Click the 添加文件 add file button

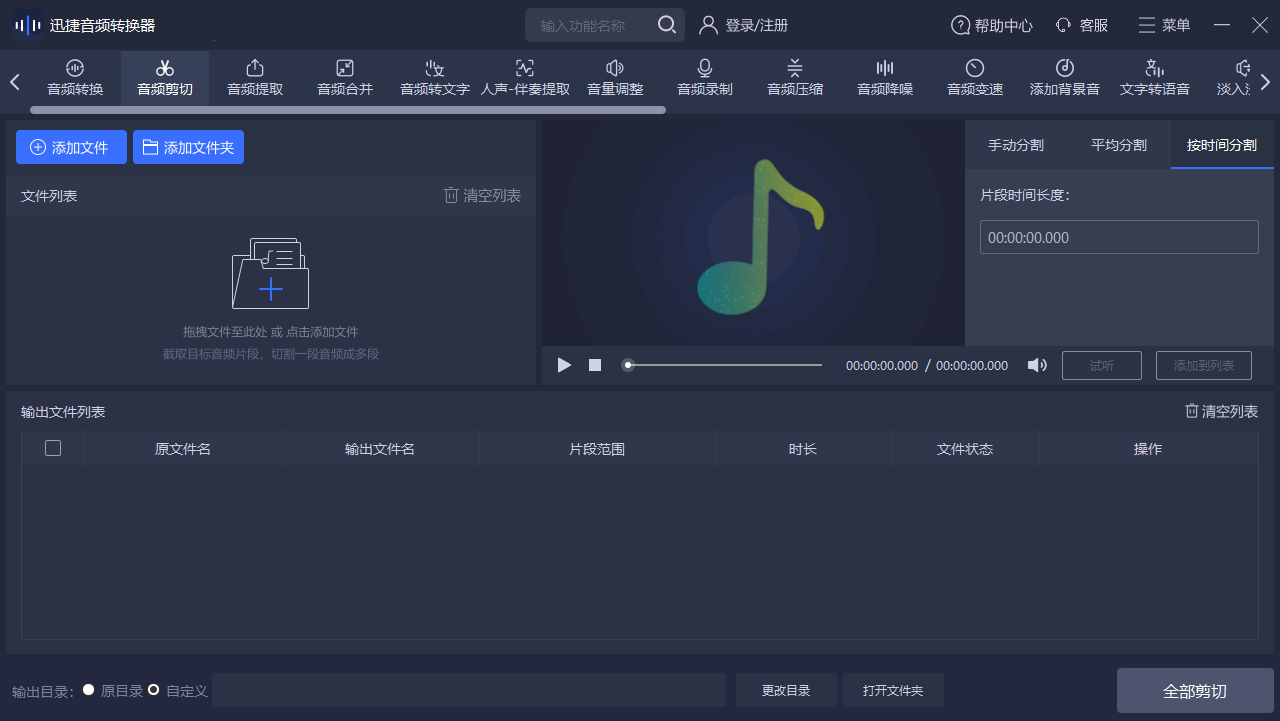pyautogui.click(x=71, y=146)
